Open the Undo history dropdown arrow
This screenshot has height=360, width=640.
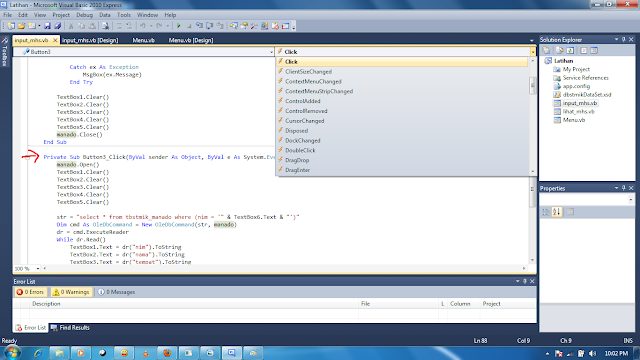[x=151, y=26]
